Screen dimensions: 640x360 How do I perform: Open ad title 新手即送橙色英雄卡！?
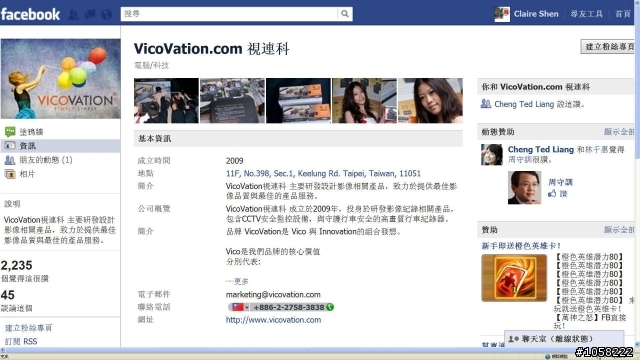point(522,246)
